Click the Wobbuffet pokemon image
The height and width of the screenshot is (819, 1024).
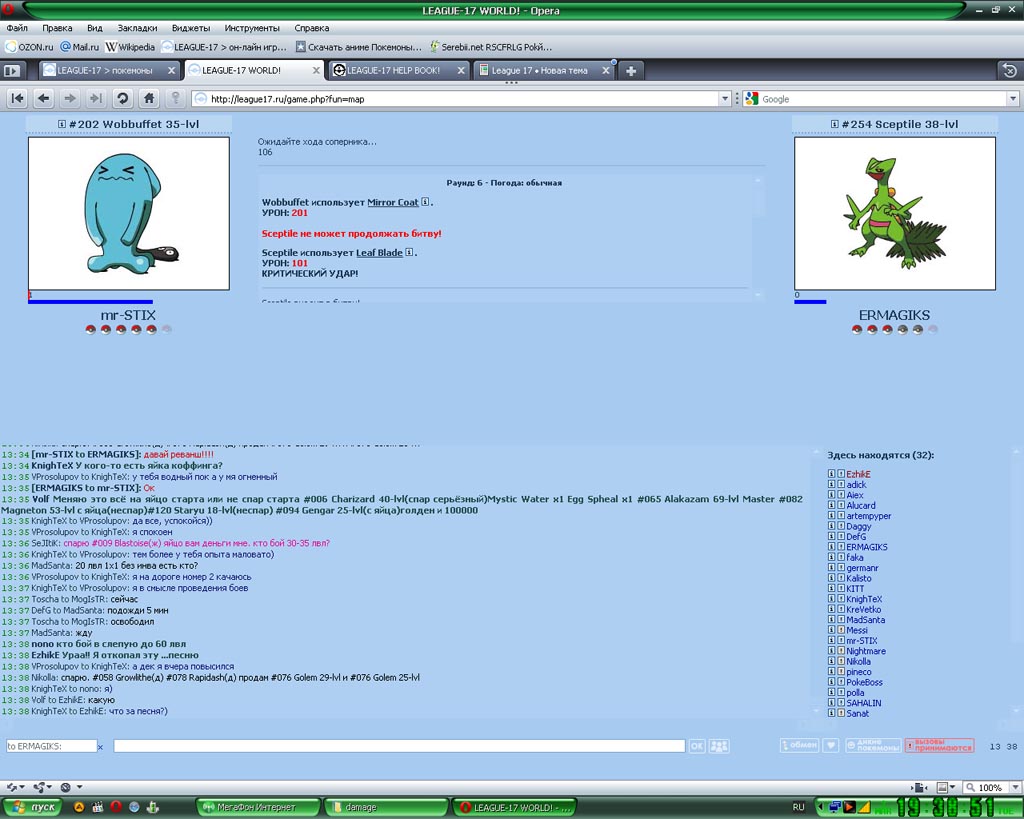[129, 214]
